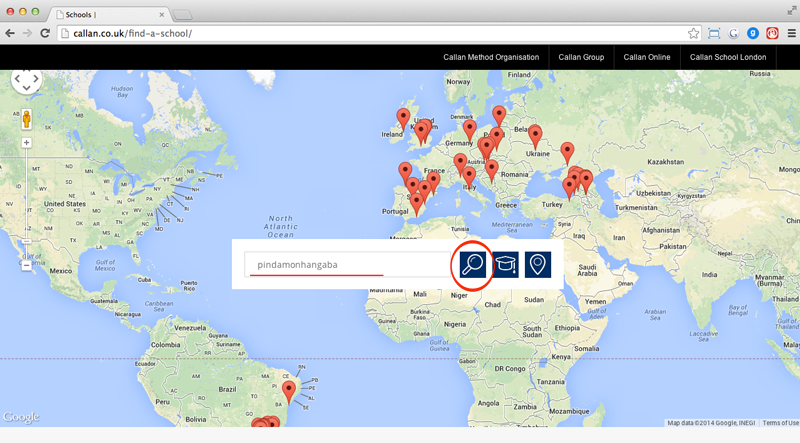
Task: Click the map marker in northern Germany
Action: click(469, 132)
